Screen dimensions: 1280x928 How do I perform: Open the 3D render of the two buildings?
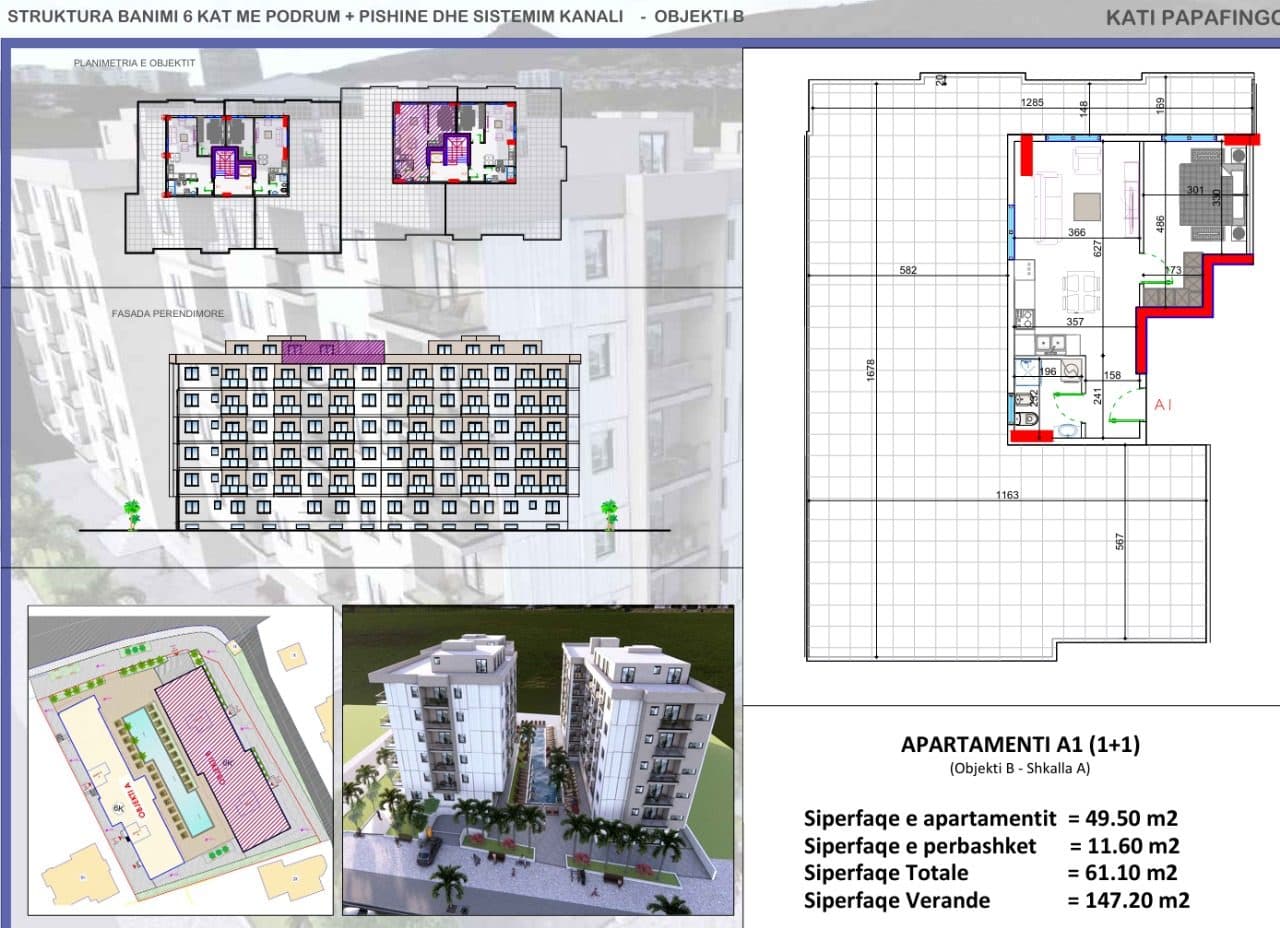(x=538, y=758)
